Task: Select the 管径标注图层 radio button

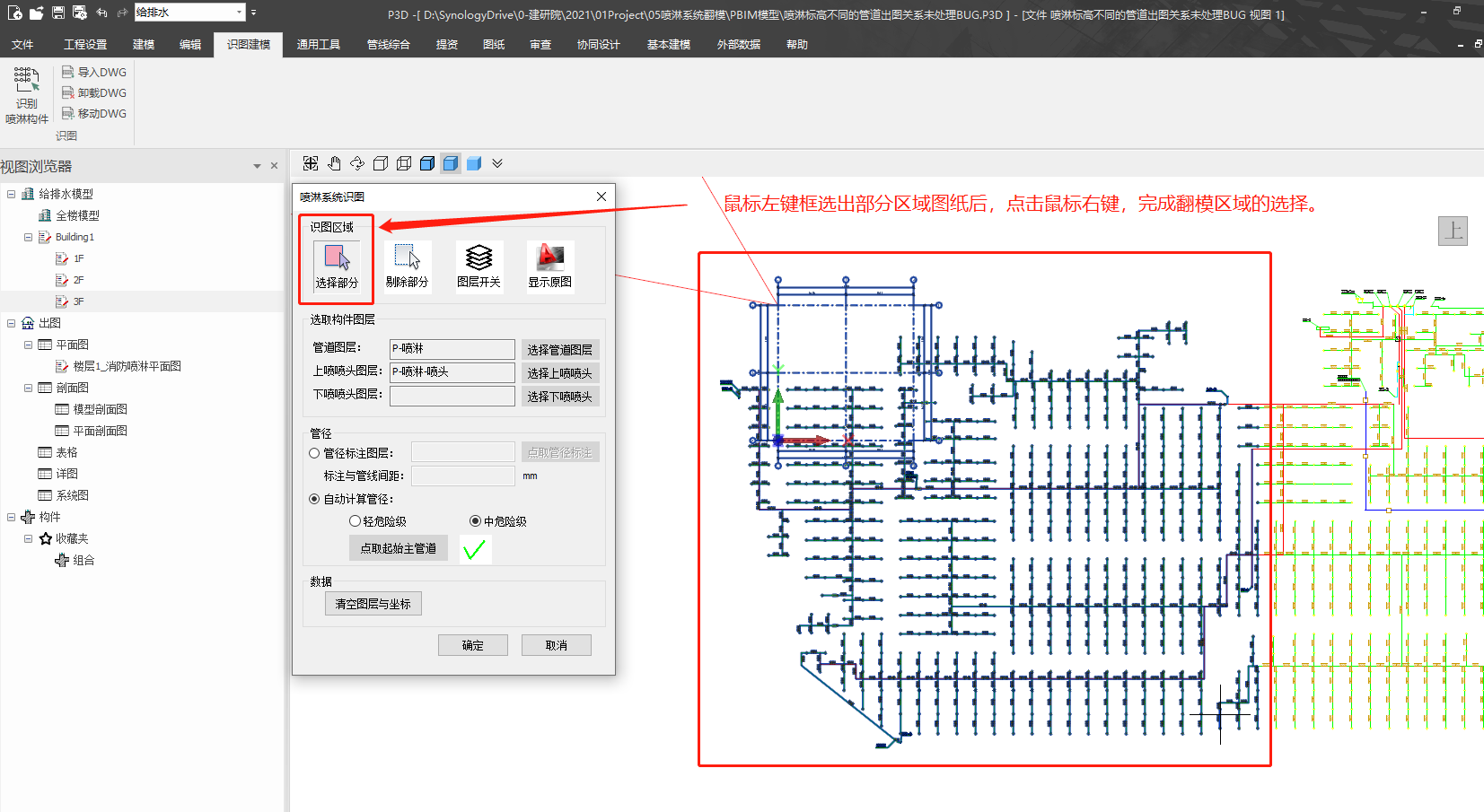Action: [314, 453]
